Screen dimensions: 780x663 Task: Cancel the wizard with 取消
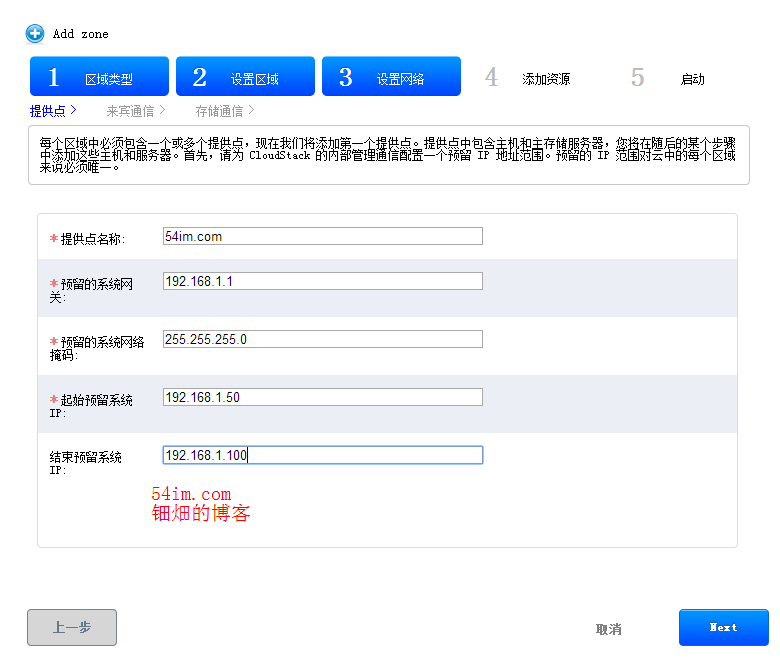pyautogui.click(x=608, y=629)
